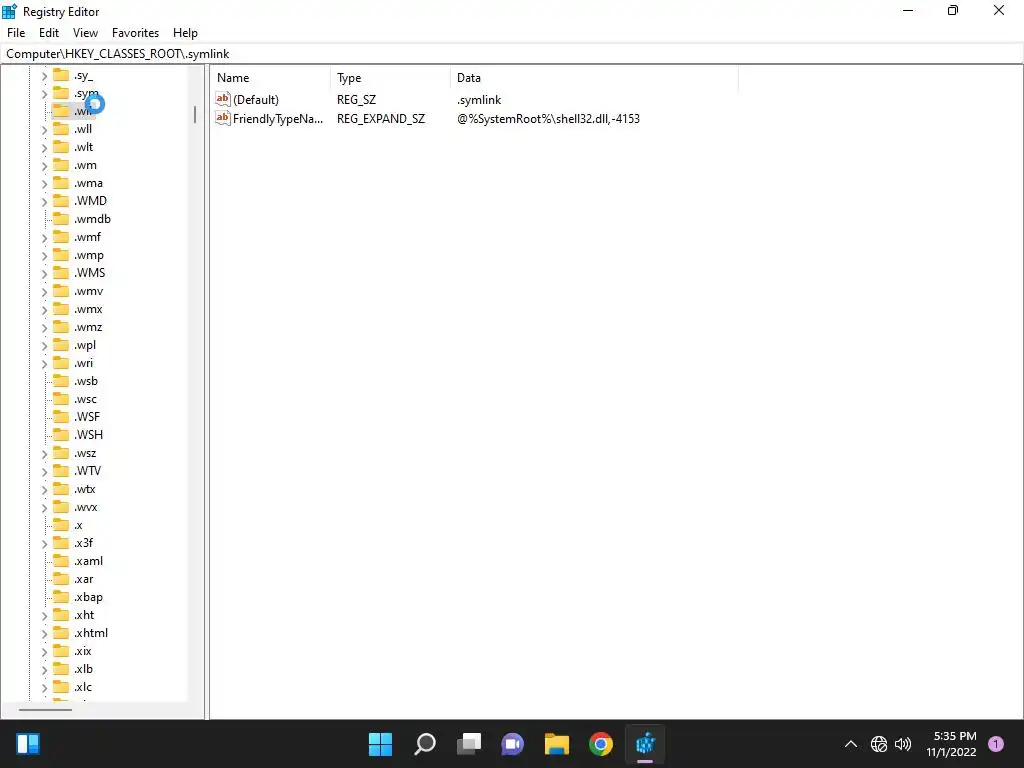Image resolution: width=1024 pixels, height=768 pixels.
Task: Select the .xlb key label
Action: [x=84, y=669]
